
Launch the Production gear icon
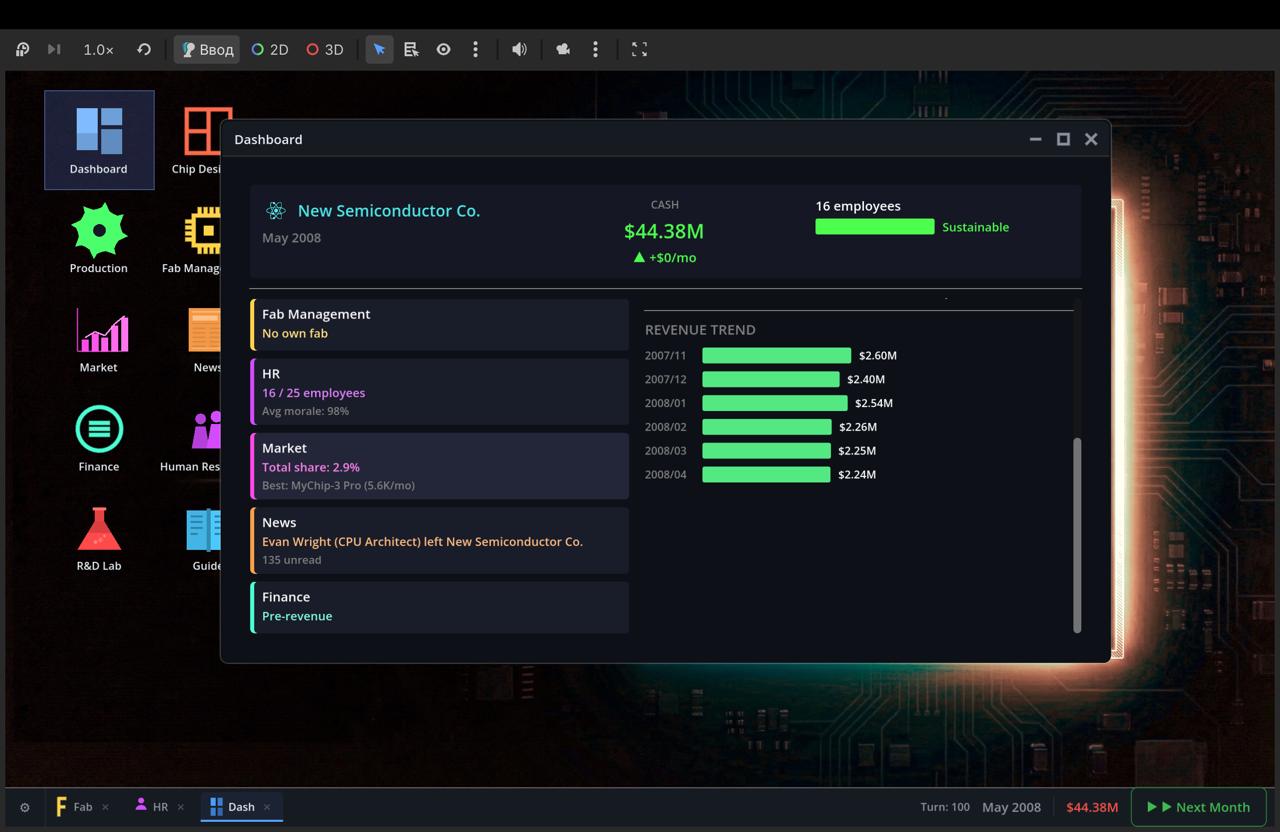pyautogui.click(x=99, y=239)
